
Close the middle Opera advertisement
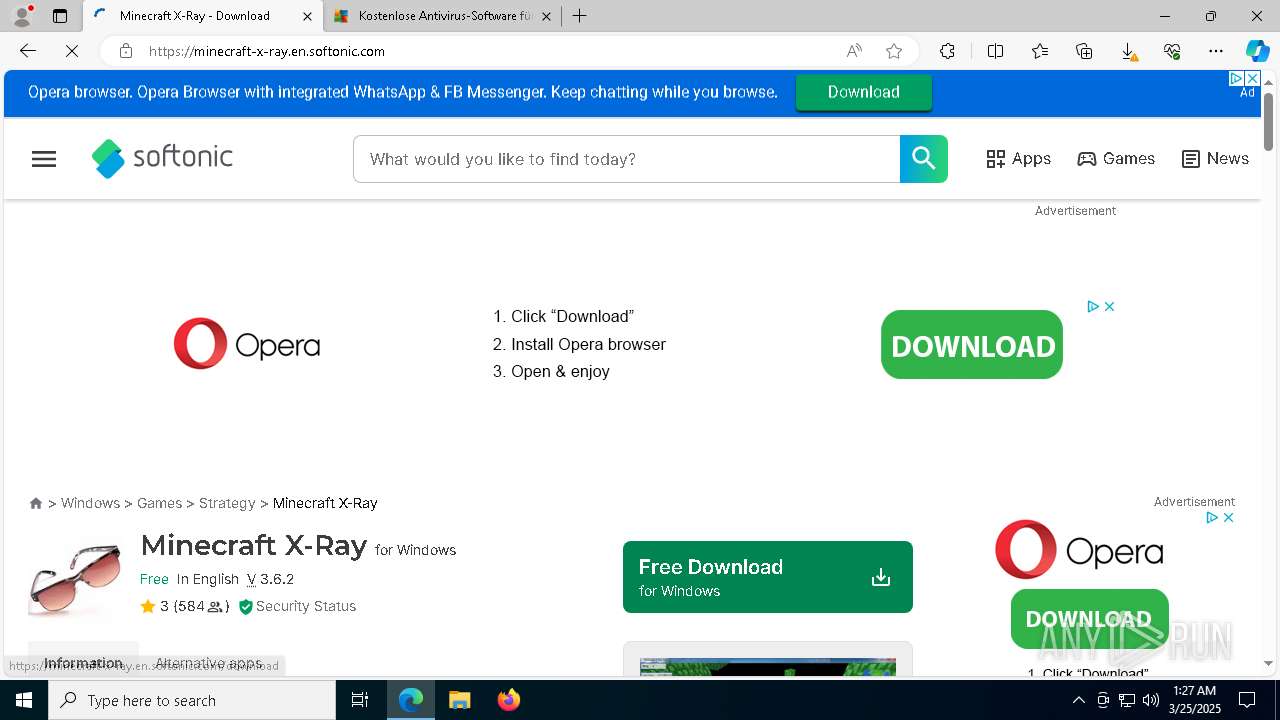click(1109, 306)
